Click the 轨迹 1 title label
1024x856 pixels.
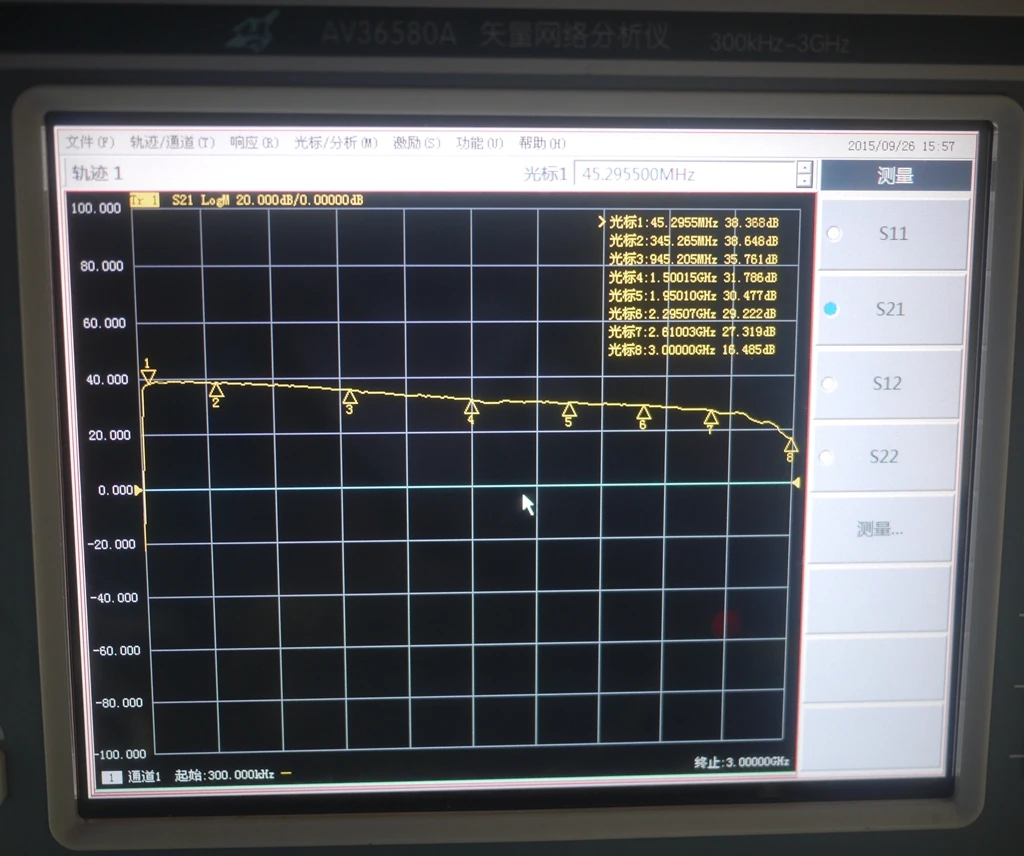pyautogui.click(x=97, y=173)
